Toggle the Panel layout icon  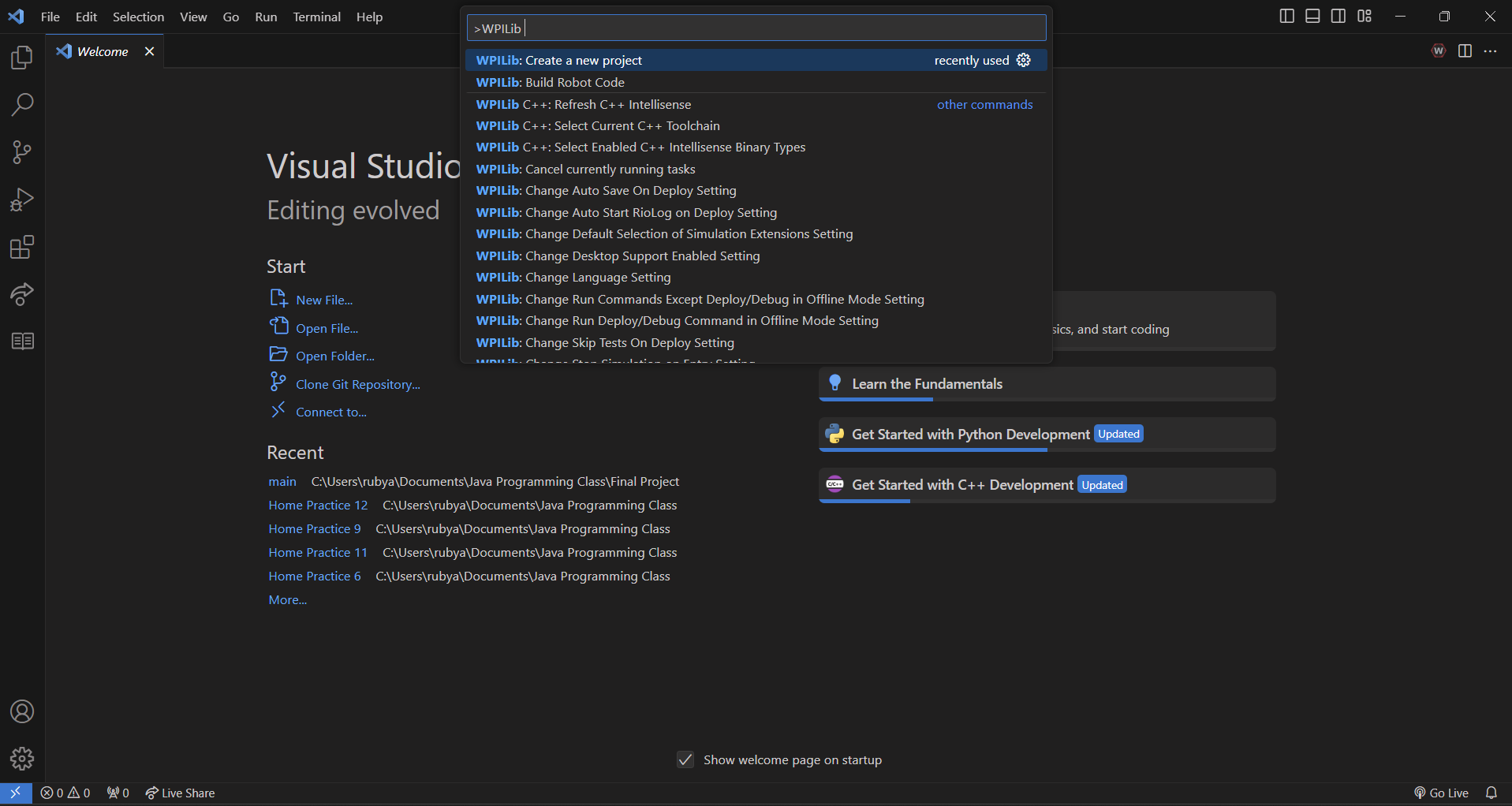click(1312, 17)
